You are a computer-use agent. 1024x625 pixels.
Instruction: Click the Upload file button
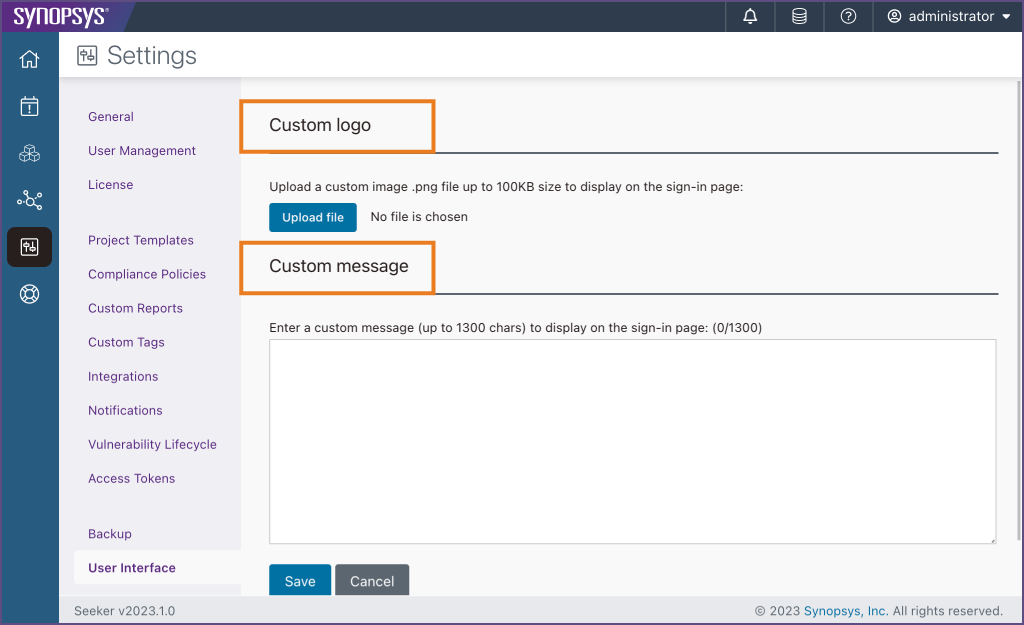click(312, 217)
